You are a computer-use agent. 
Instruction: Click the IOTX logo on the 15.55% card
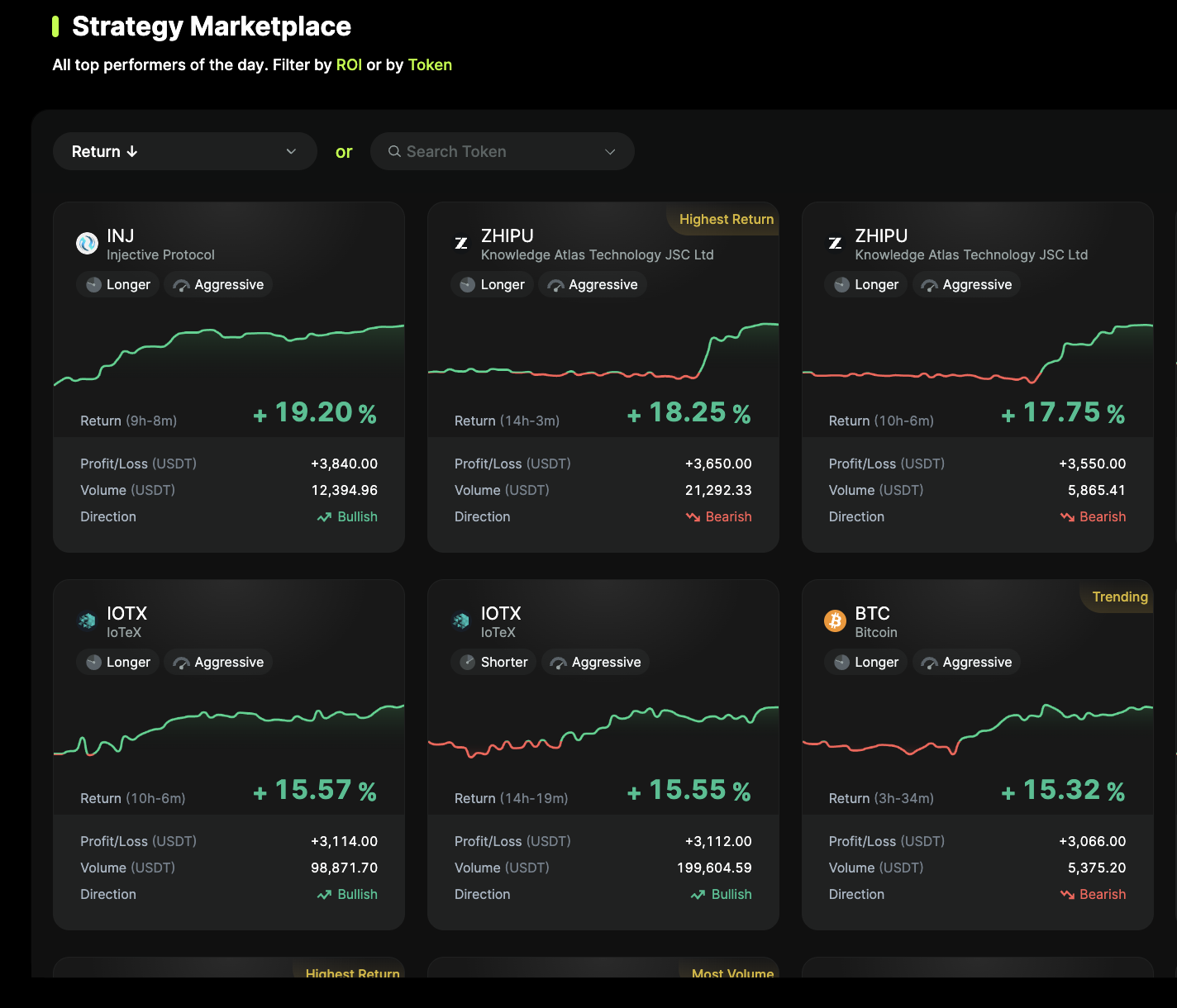tap(461, 620)
